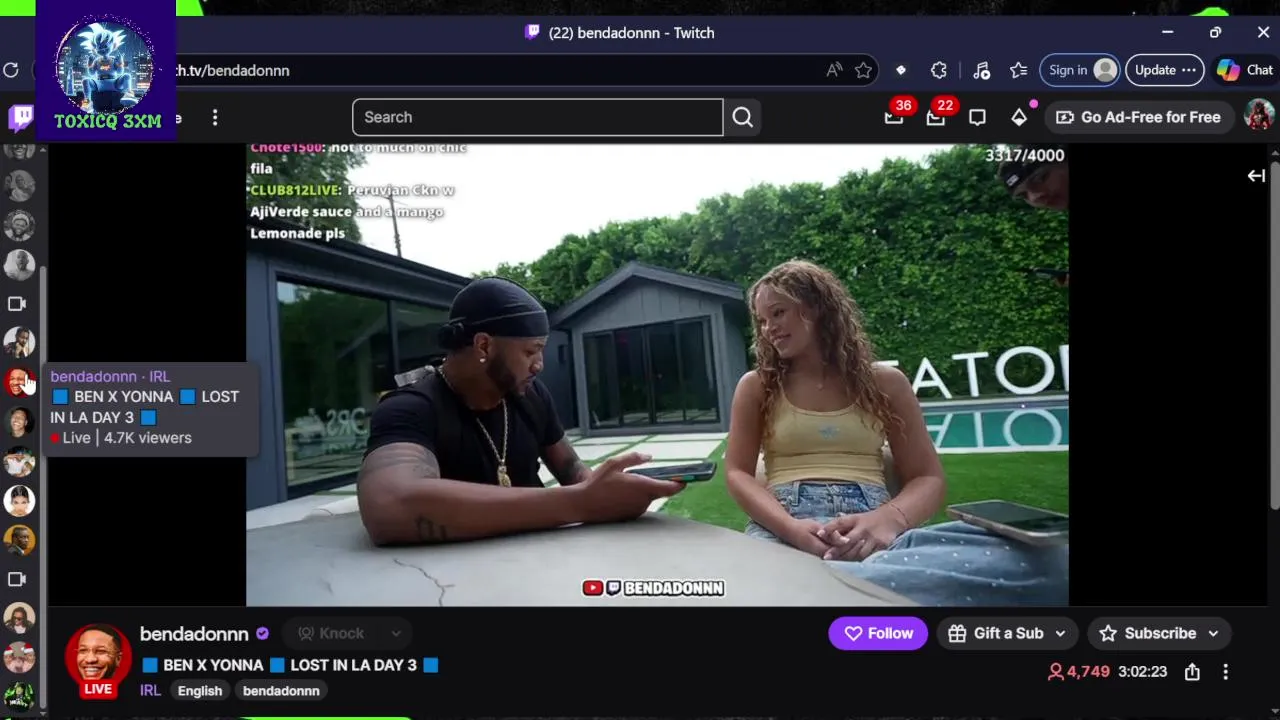Click the browser address bar URL

tap(232, 70)
